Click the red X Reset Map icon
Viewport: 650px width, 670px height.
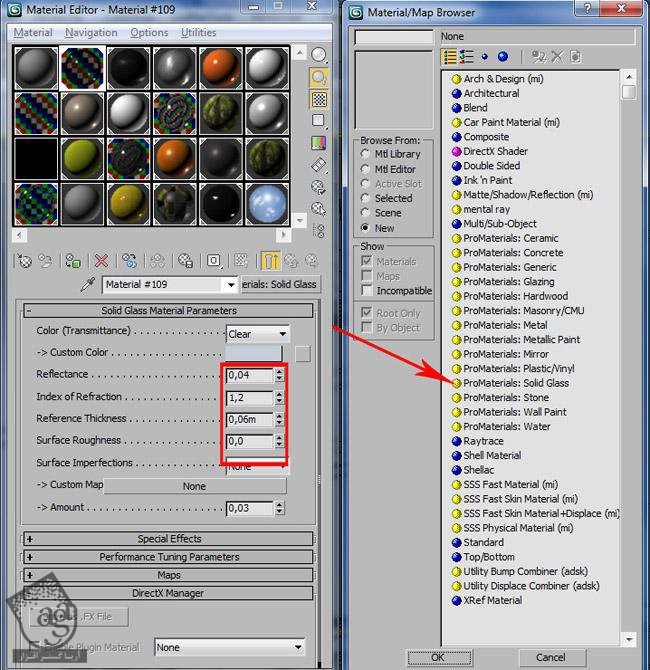[x=99, y=261]
